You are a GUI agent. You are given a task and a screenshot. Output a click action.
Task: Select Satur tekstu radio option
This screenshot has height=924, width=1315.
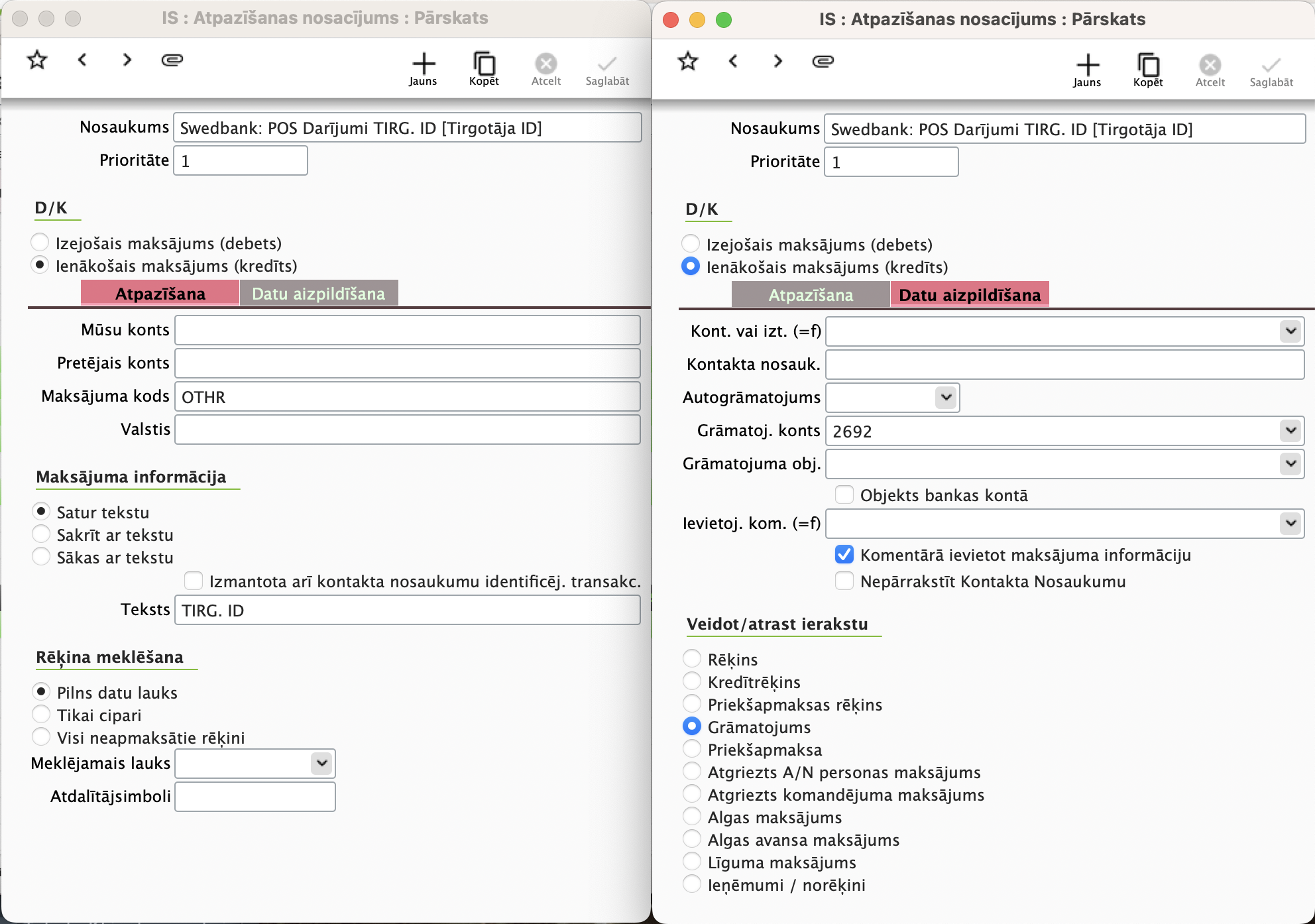point(41,512)
